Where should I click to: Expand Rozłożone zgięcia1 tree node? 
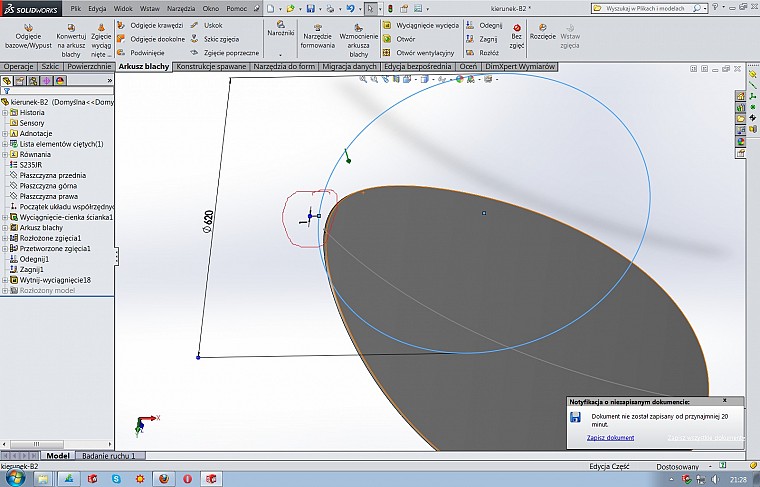[x=5, y=238]
